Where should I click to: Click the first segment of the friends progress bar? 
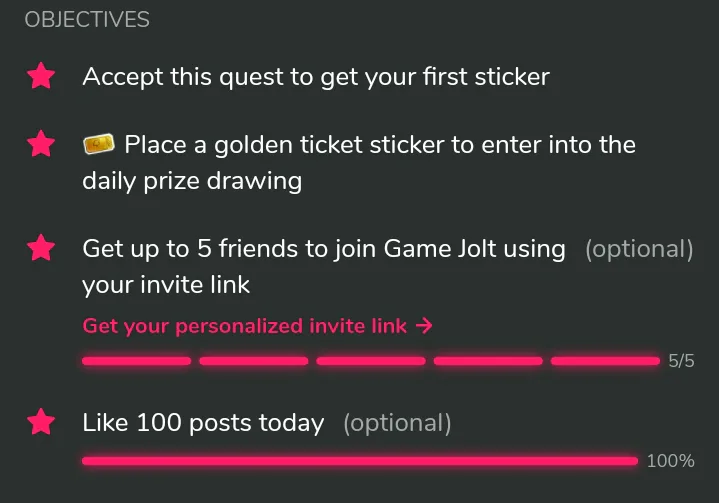click(136, 361)
